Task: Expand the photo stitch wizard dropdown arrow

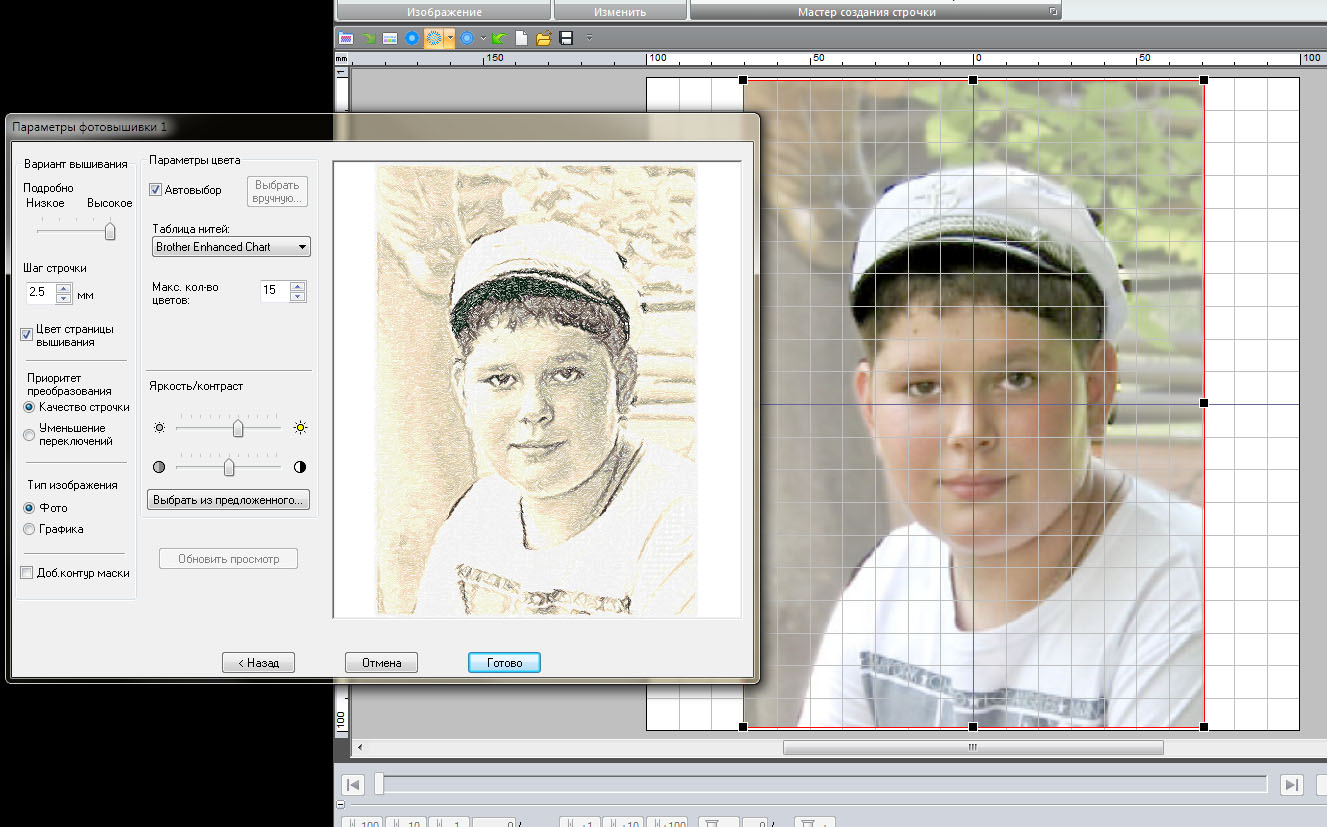Action: 451,38
